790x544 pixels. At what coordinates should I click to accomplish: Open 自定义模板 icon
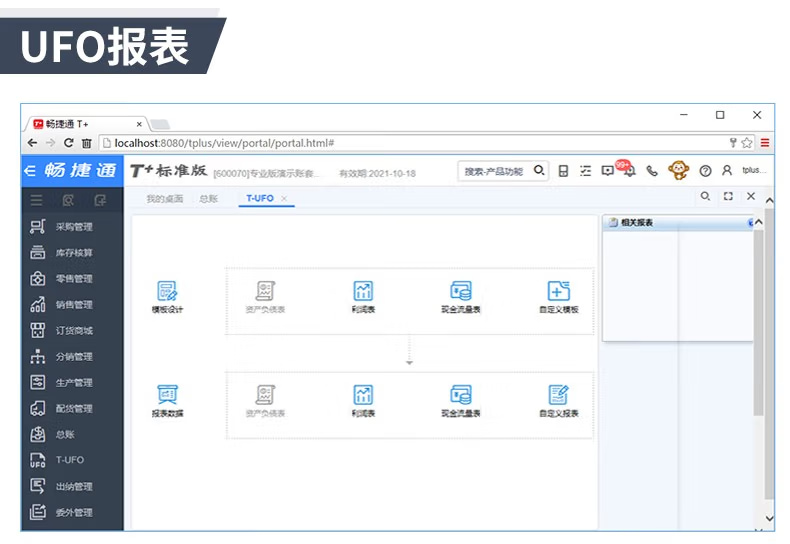click(559, 297)
